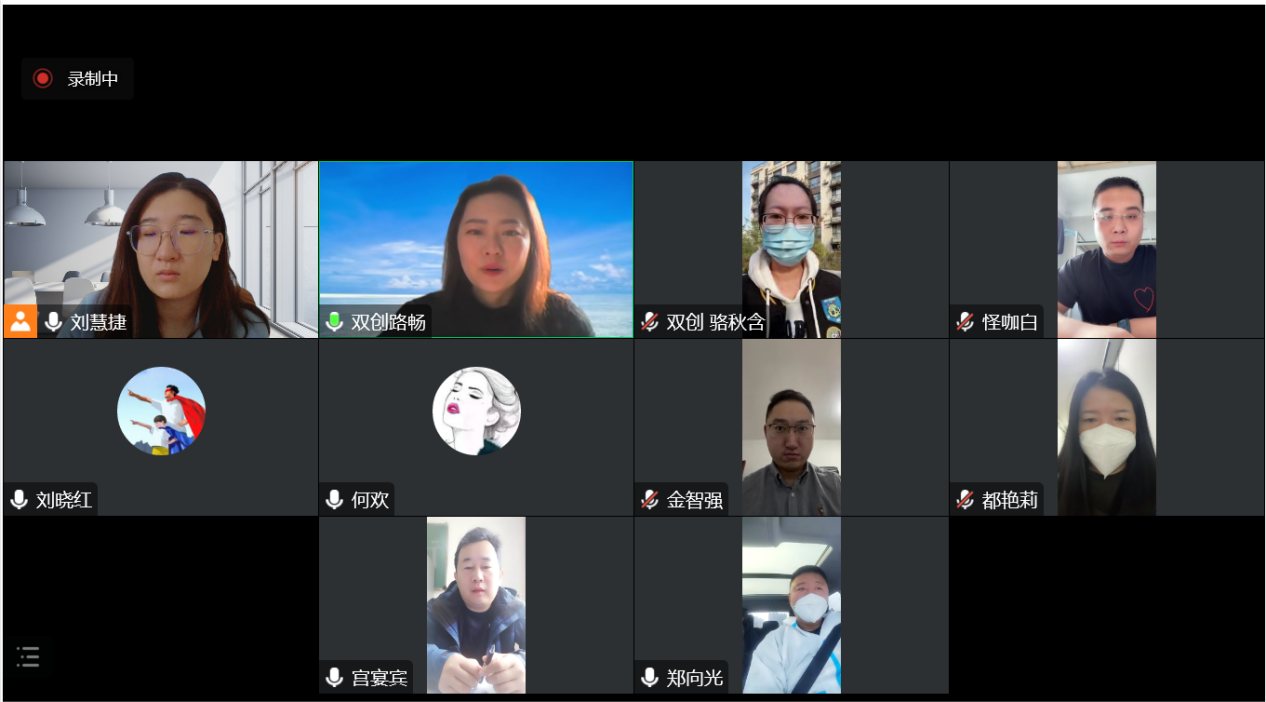Click the red recording indicator icon
This screenshot has height=702, width=1266.
(x=43, y=78)
